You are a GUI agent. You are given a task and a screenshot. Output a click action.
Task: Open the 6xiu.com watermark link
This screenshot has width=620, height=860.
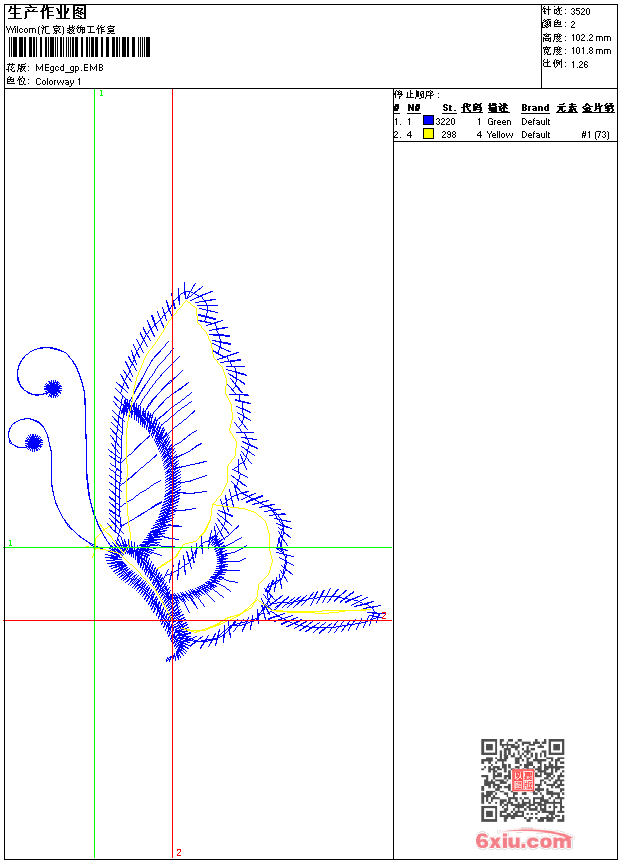(x=523, y=841)
